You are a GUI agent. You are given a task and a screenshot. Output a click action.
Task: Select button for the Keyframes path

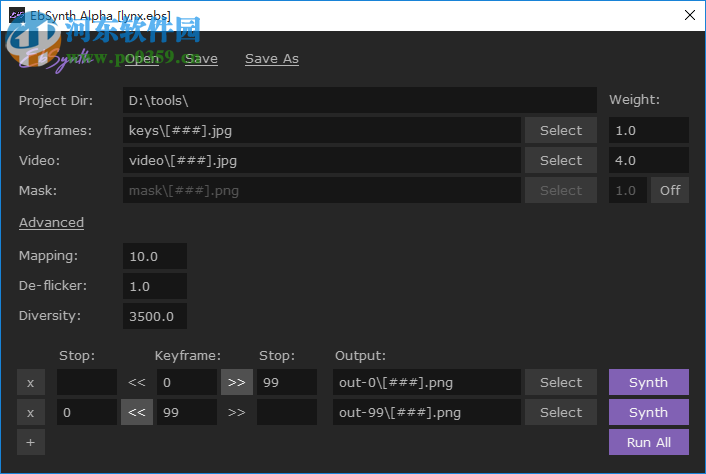click(x=561, y=131)
